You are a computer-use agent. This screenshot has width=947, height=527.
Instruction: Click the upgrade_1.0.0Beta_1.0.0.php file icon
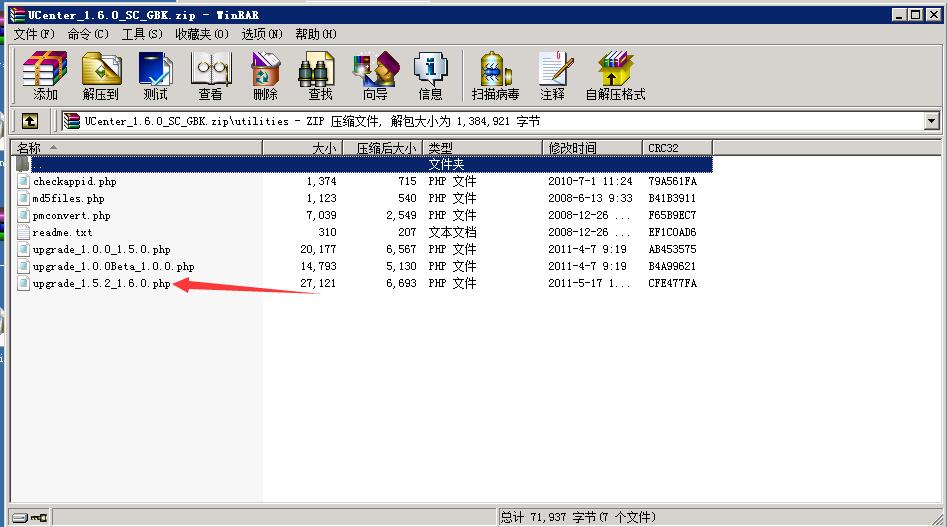23,266
